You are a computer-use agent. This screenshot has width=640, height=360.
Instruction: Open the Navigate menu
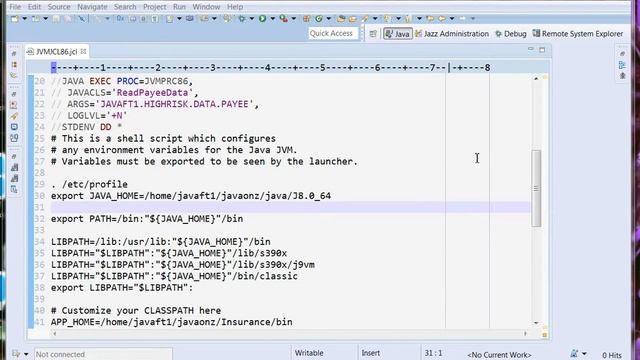92,7
